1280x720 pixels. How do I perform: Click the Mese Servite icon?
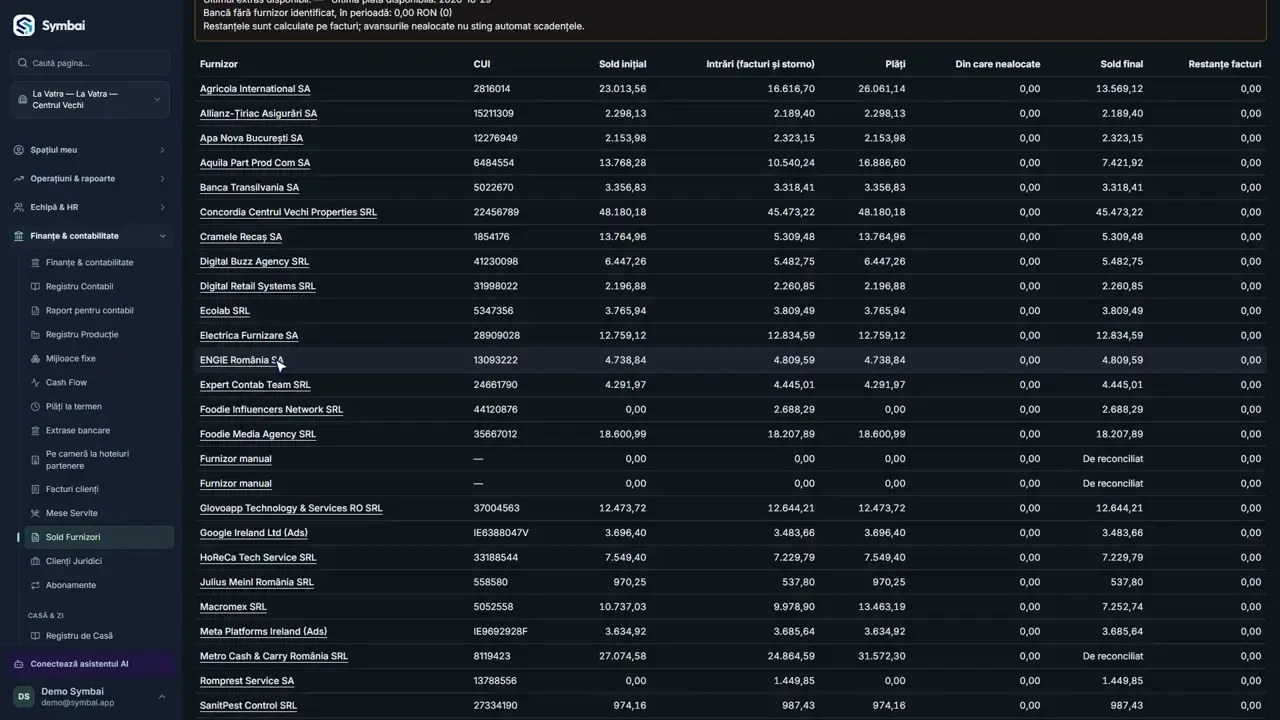pos(36,513)
